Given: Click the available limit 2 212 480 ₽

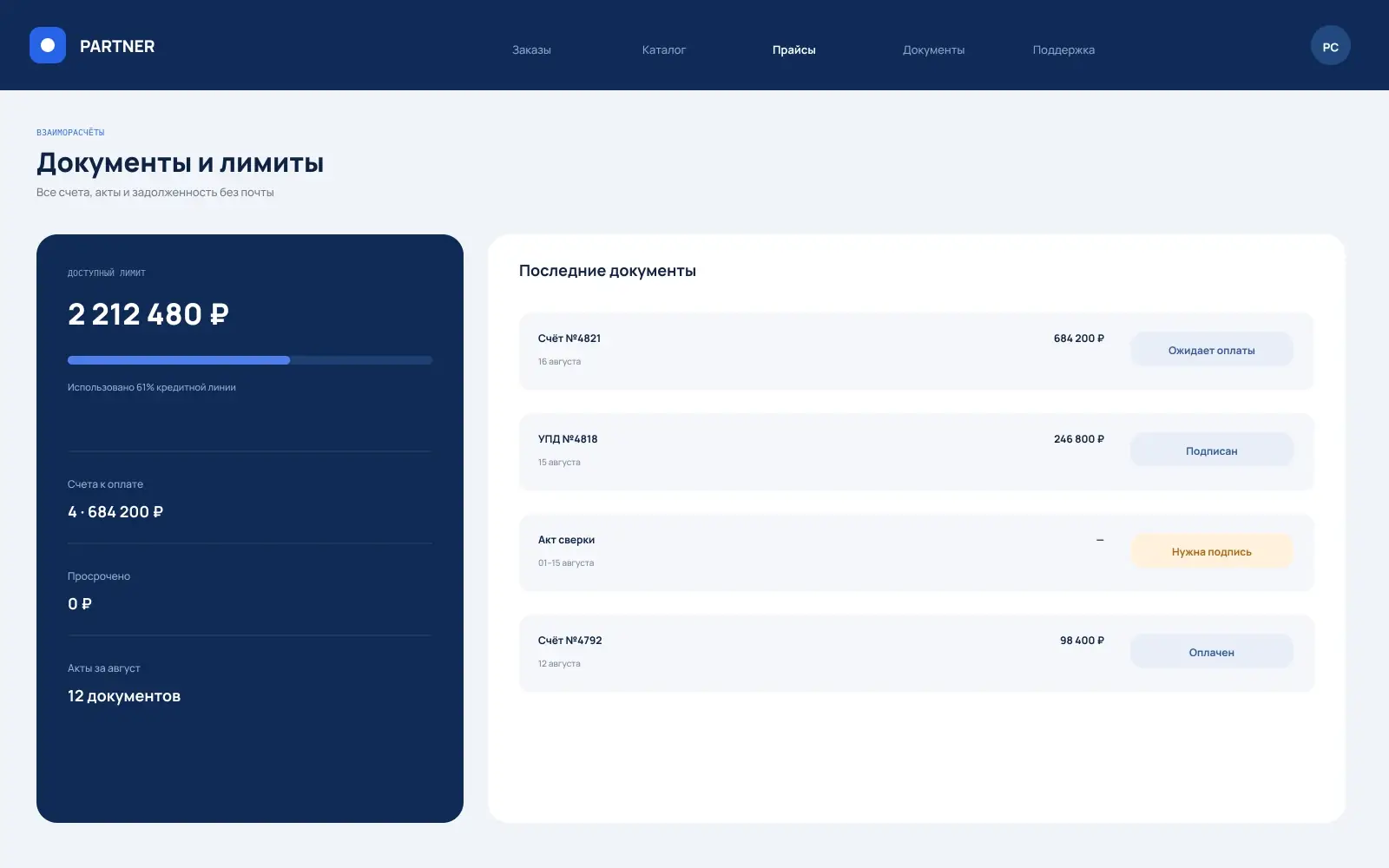Looking at the screenshot, I should pos(148,314).
